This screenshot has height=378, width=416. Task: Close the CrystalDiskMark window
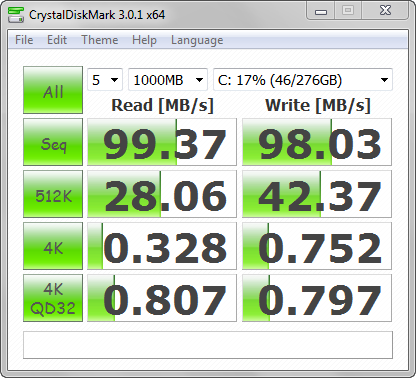[x=385, y=11]
